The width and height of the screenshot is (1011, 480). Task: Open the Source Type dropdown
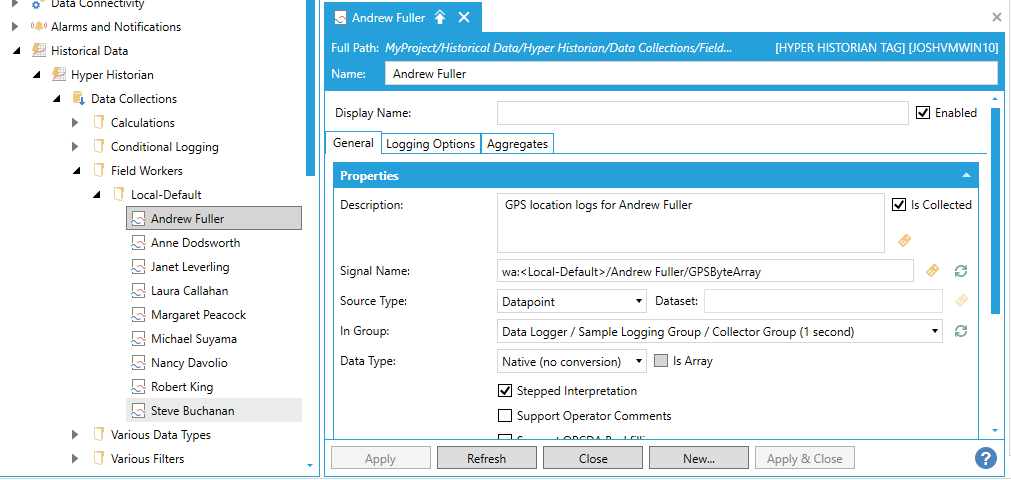click(572, 301)
